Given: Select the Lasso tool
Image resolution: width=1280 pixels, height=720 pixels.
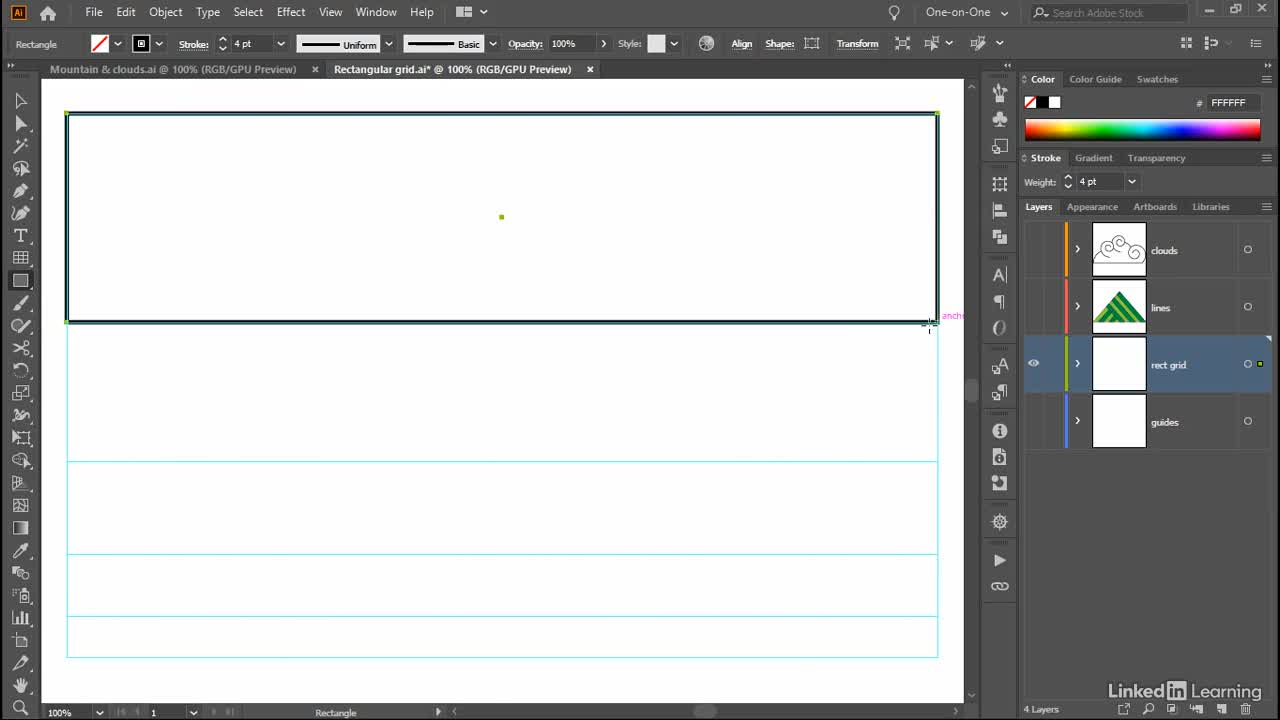Looking at the screenshot, I should tap(20, 168).
